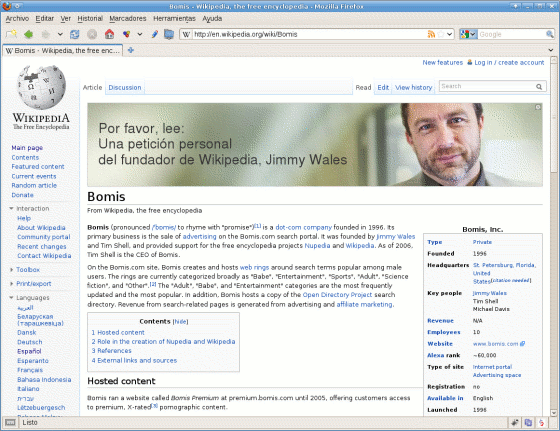Follow the dot-com company link
Screen dimensions: 560x431
304,227
